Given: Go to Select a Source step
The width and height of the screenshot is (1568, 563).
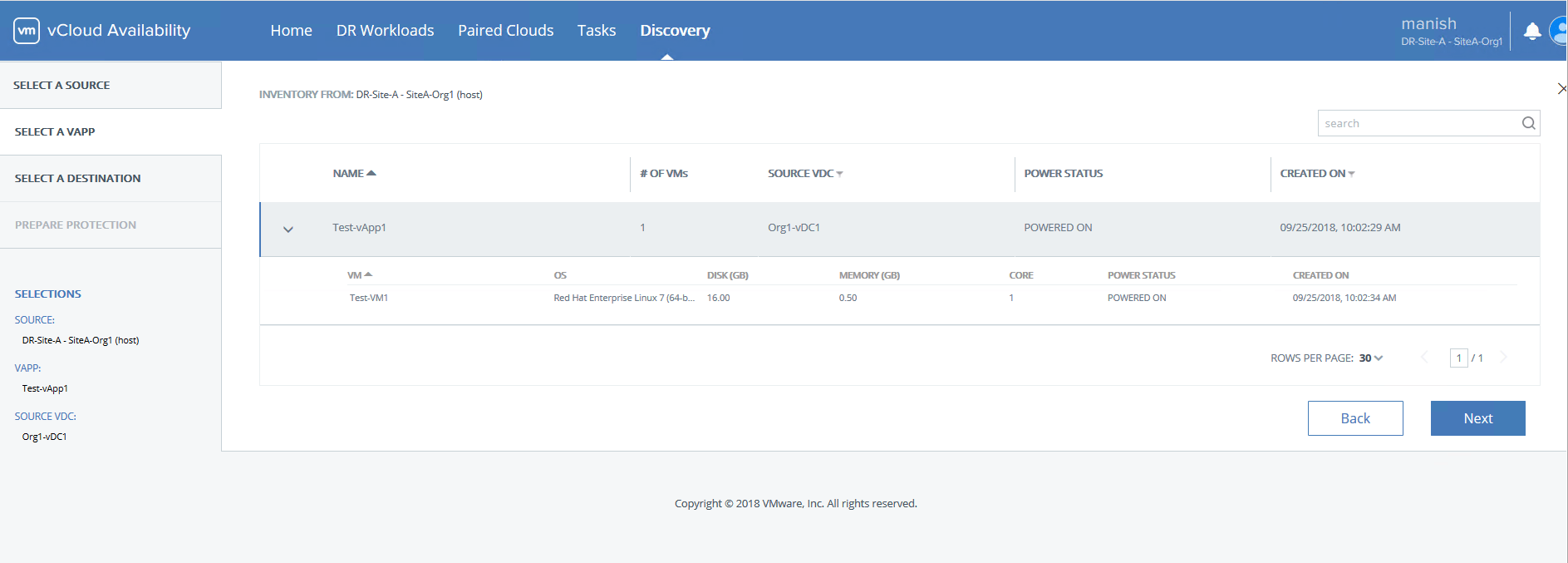Looking at the screenshot, I should (x=111, y=85).
